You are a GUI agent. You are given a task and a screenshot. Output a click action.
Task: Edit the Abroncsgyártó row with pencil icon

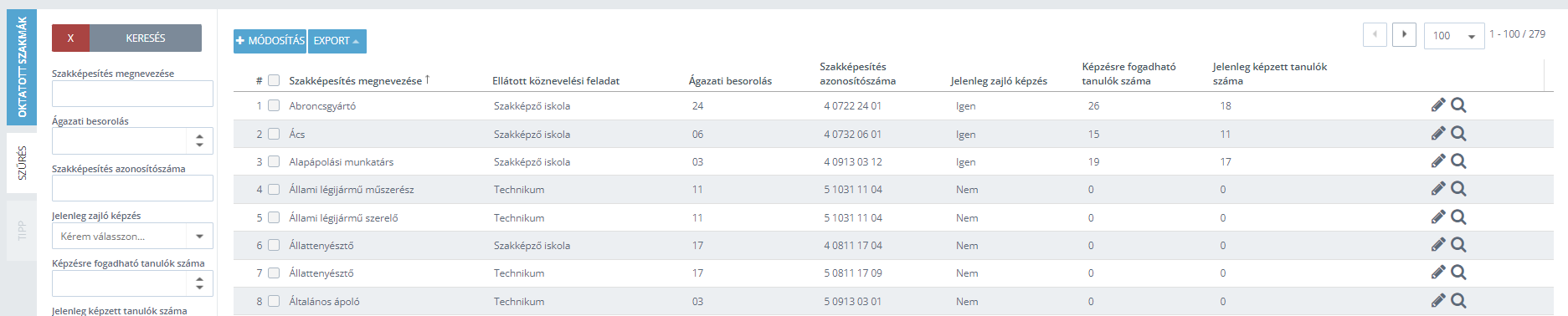point(1438,105)
